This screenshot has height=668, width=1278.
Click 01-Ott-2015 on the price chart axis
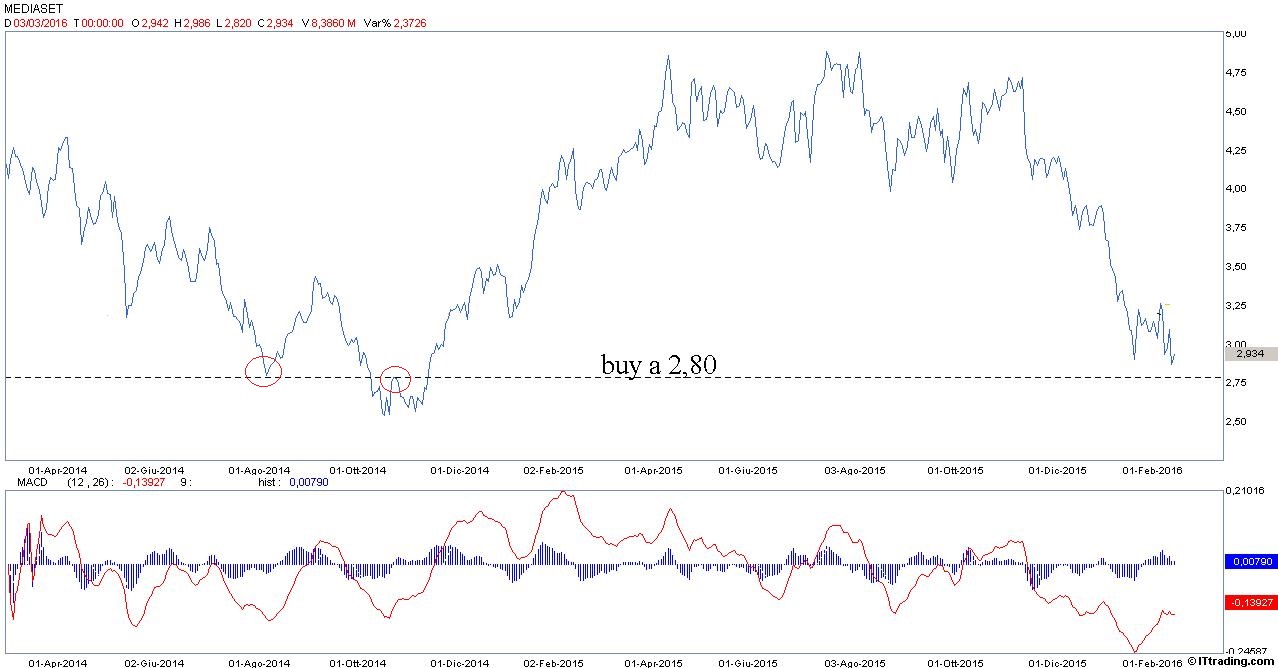coord(956,470)
